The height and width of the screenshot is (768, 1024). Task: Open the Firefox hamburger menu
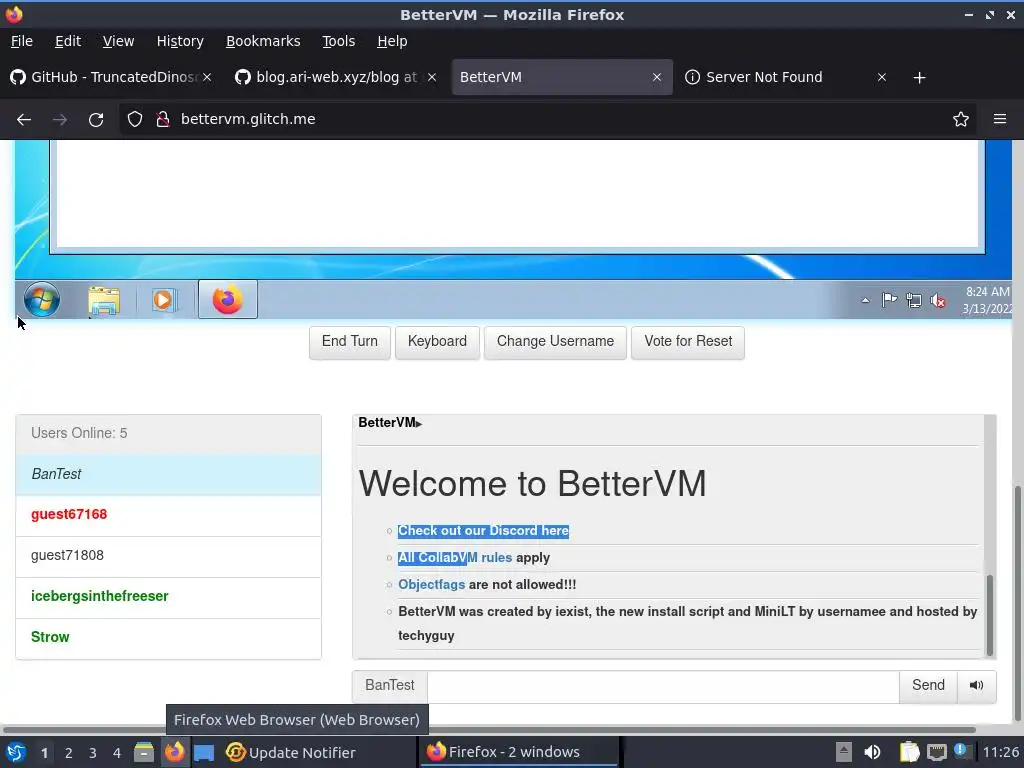click(x=999, y=120)
